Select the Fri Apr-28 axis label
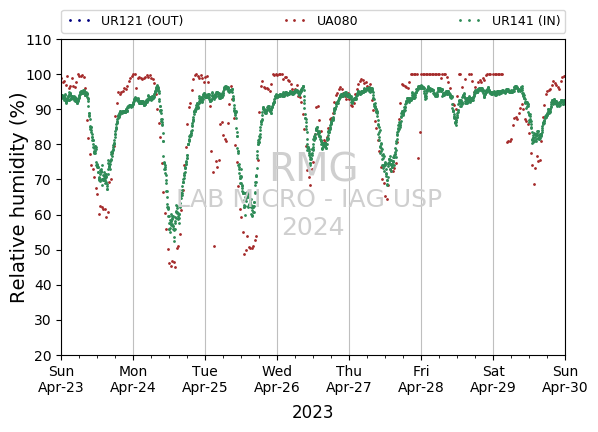598x432 pixels. pos(421,379)
